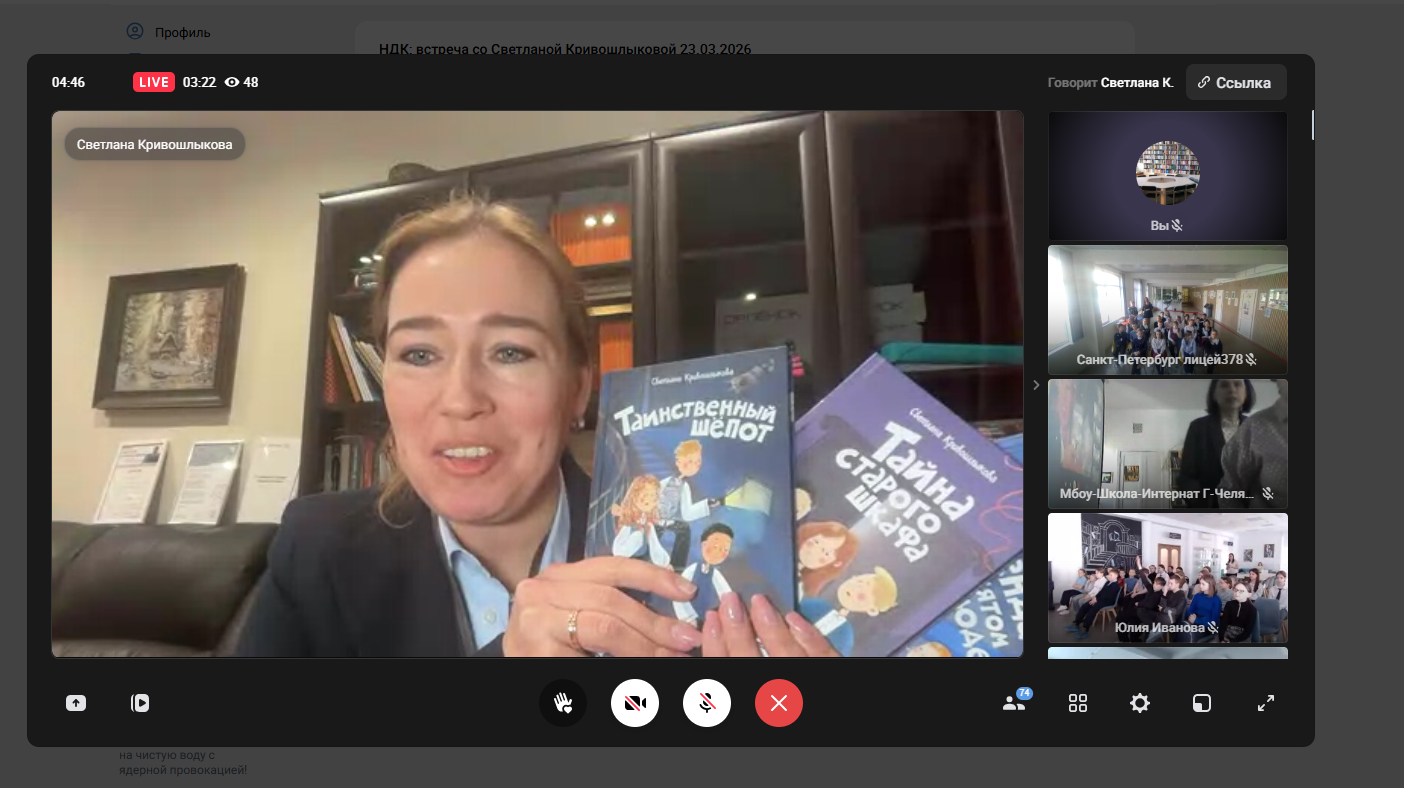The width and height of the screenshot is (1404, 788).
Task: Open Профиль in the left menu
Action: click(181, 32)
